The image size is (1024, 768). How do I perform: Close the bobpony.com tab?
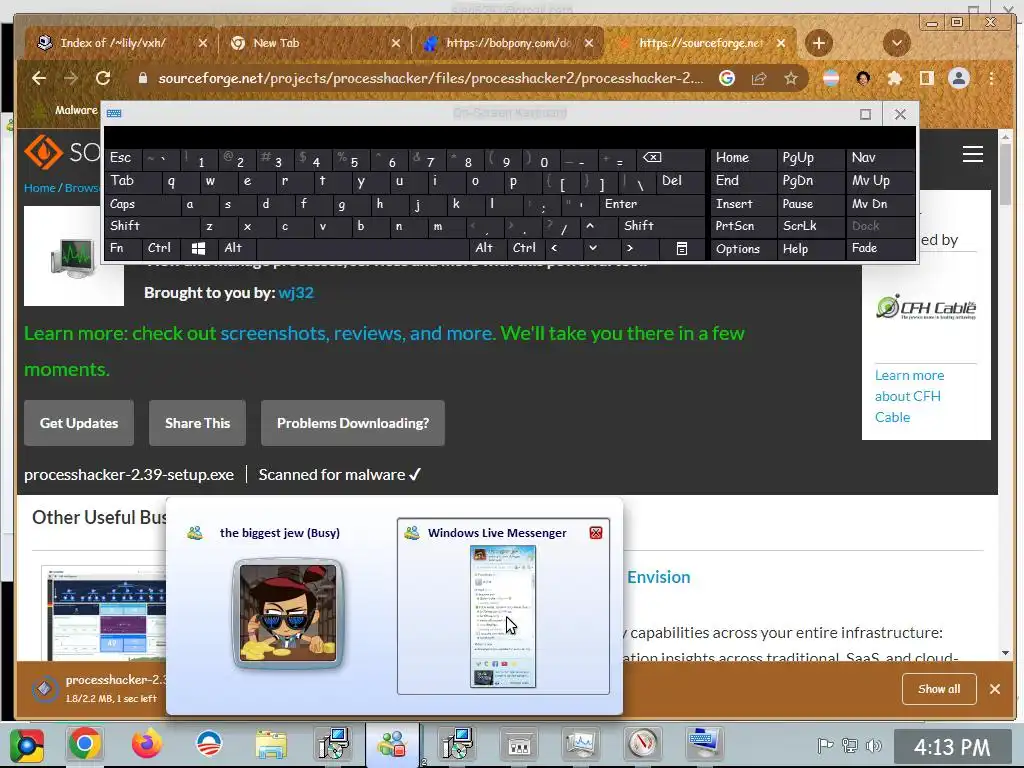pyautogui.click(x=589, y=43)
